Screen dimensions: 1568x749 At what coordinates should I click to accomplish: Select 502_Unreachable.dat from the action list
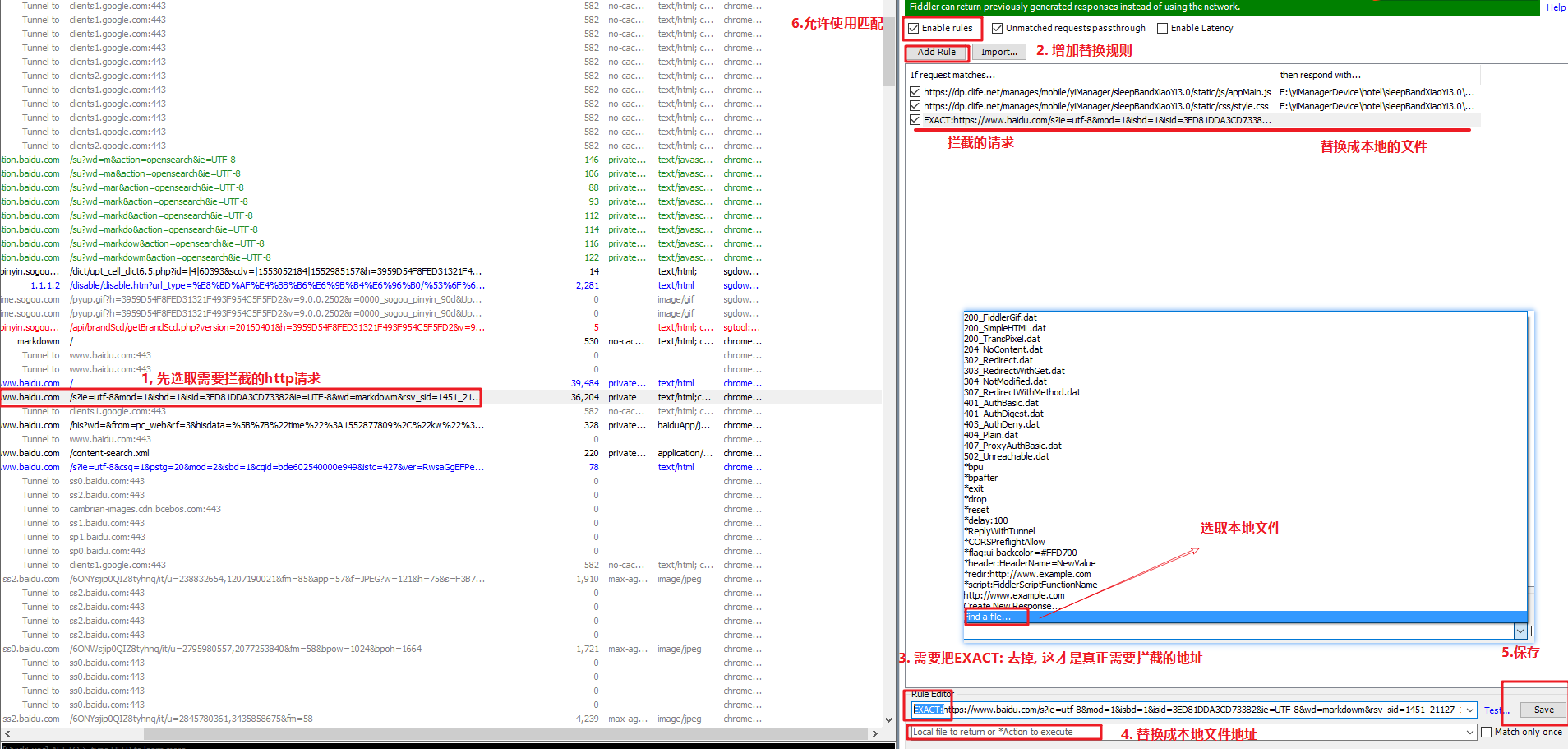[1244, 456]
